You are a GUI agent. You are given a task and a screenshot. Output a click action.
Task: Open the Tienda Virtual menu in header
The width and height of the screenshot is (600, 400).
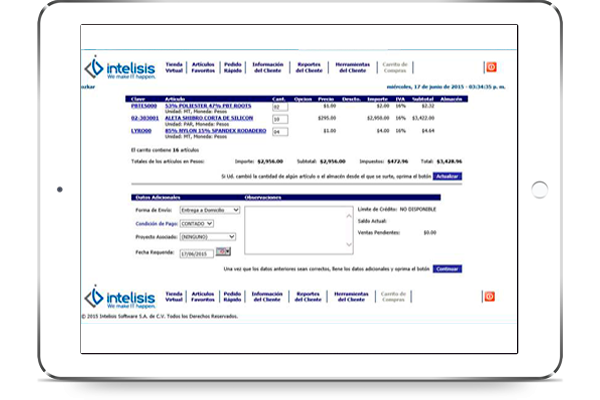tap(174, 68)
